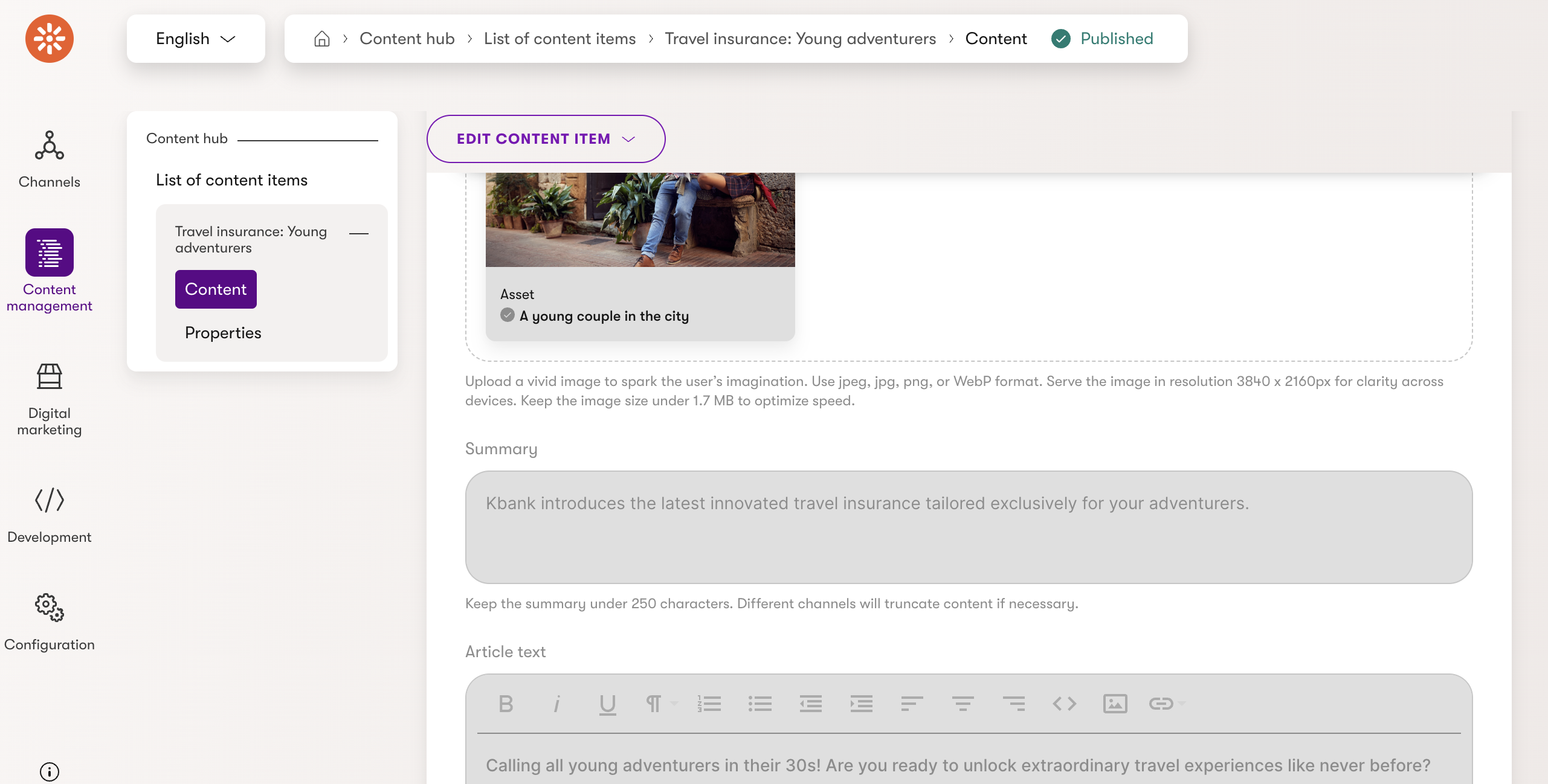Viewport: 1548px width, 784px height.
Task: Open Digital marketing section
Action: coord(50,399)
